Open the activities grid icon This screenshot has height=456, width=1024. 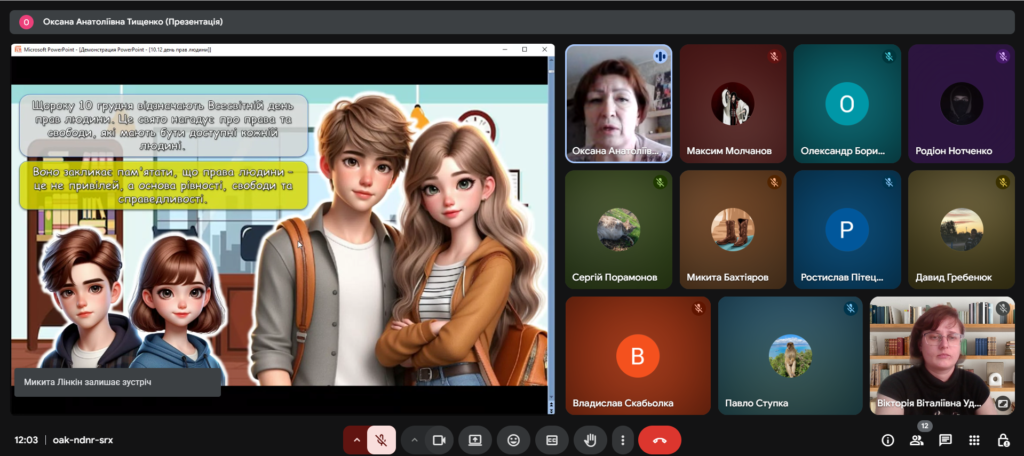point(974,440)
